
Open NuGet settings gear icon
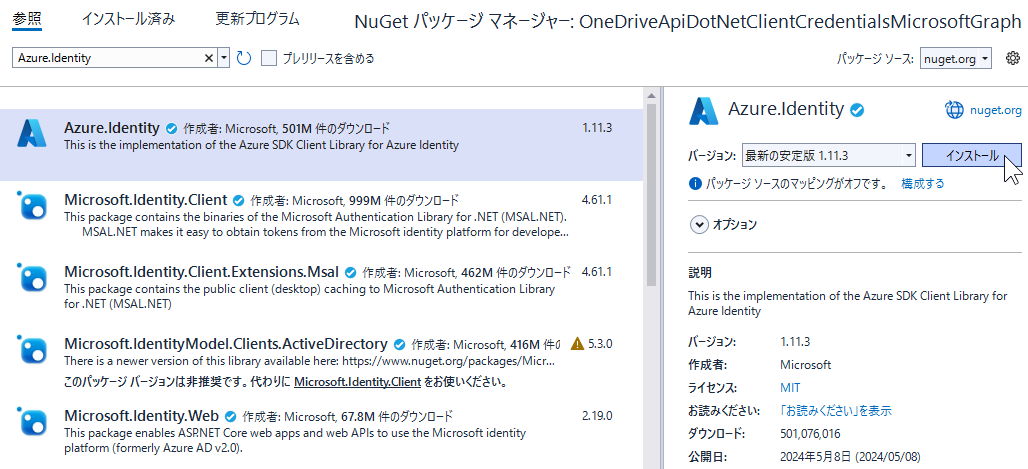pos(1013,58)
